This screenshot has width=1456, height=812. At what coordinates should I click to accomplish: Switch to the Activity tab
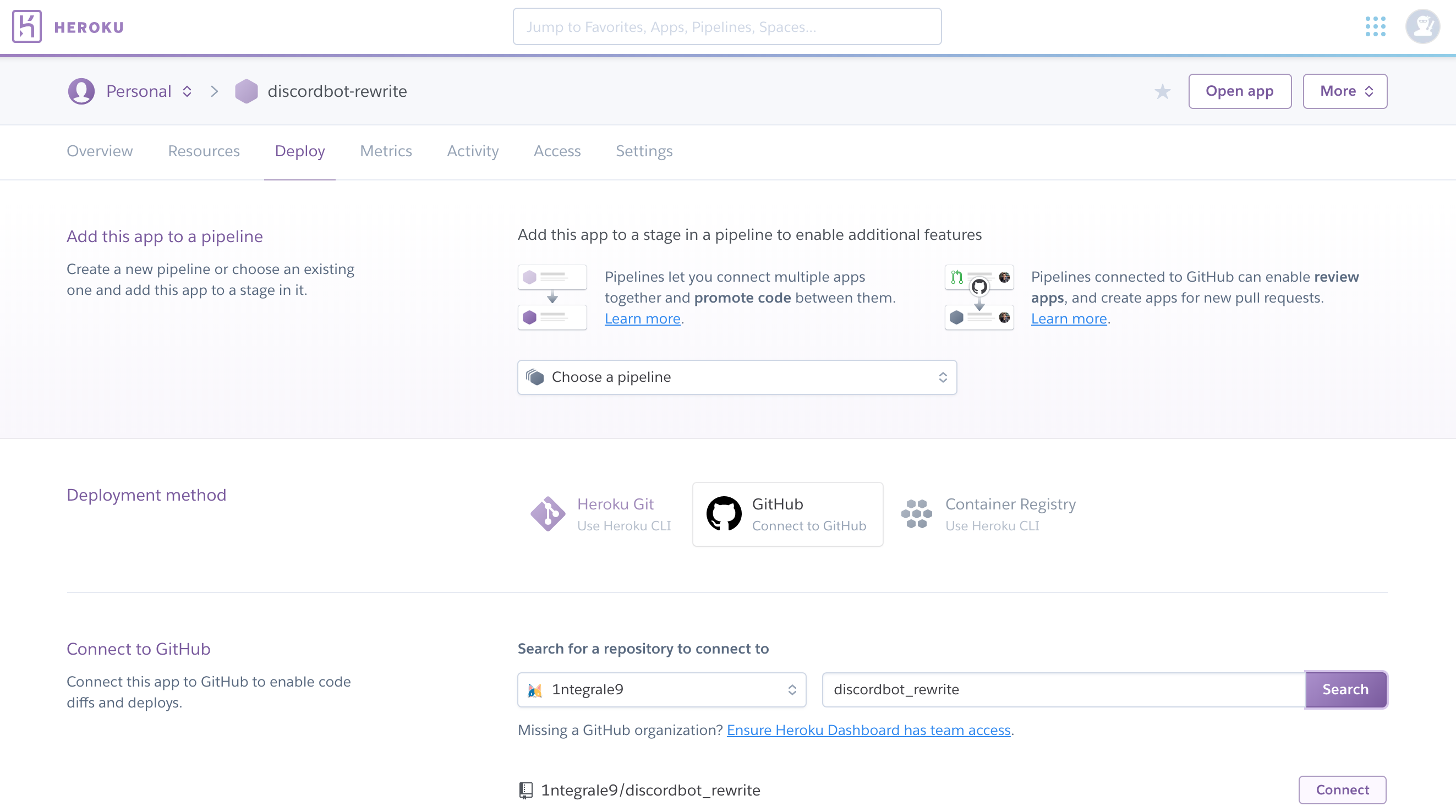pos(473,151)
